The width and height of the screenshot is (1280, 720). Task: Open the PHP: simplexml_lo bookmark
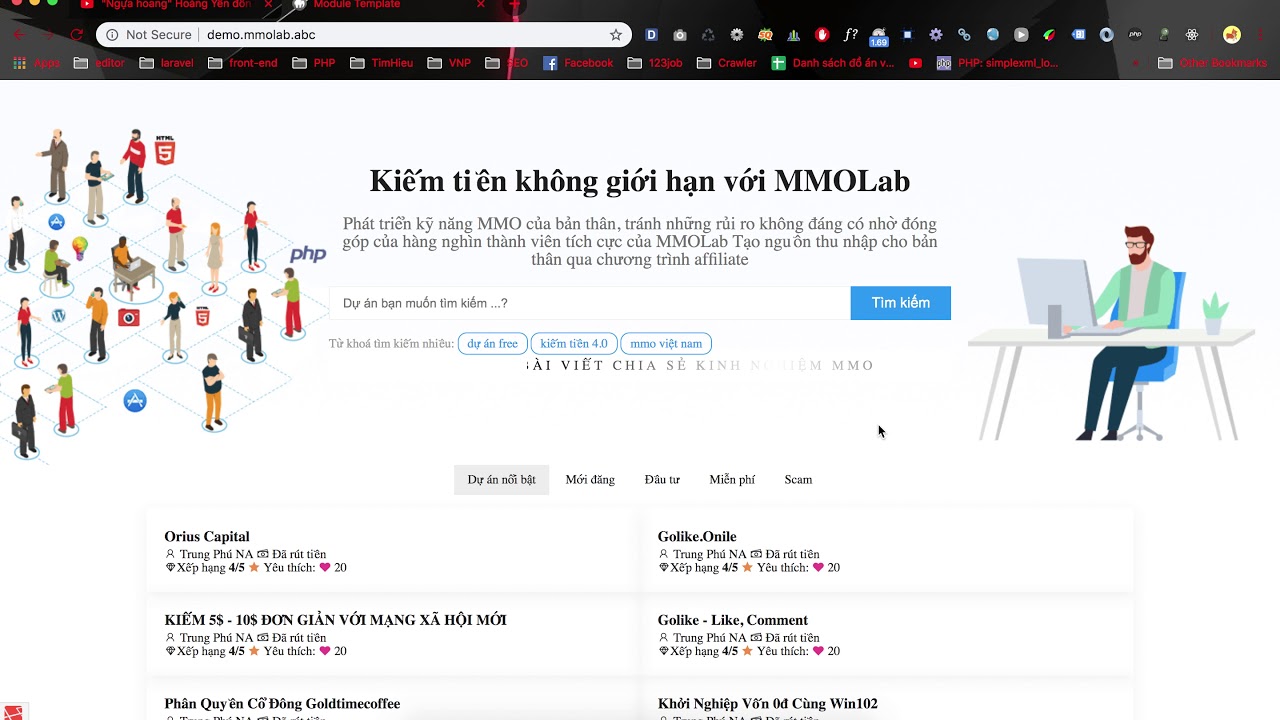click(997, 63)
